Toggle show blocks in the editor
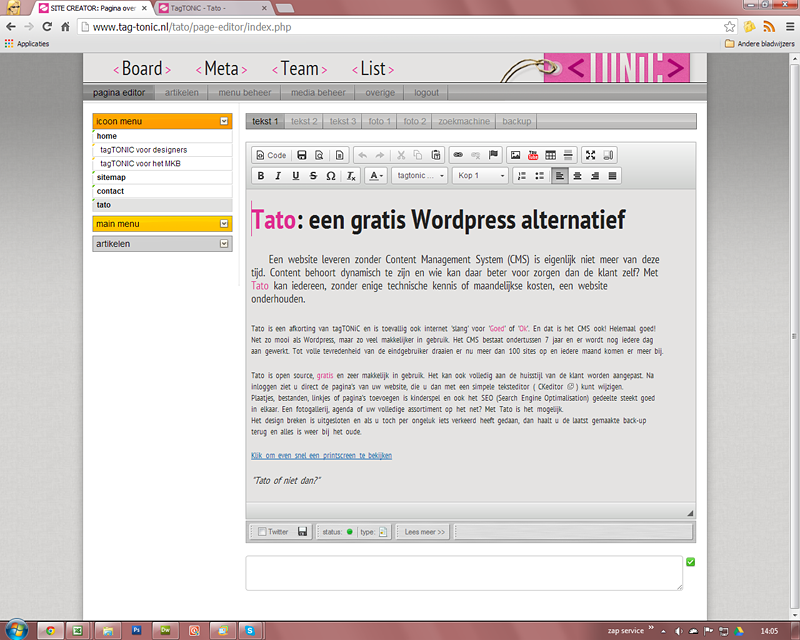Viewport: 800px width, 640px height. pyautogui.click(x=608, y=155)
